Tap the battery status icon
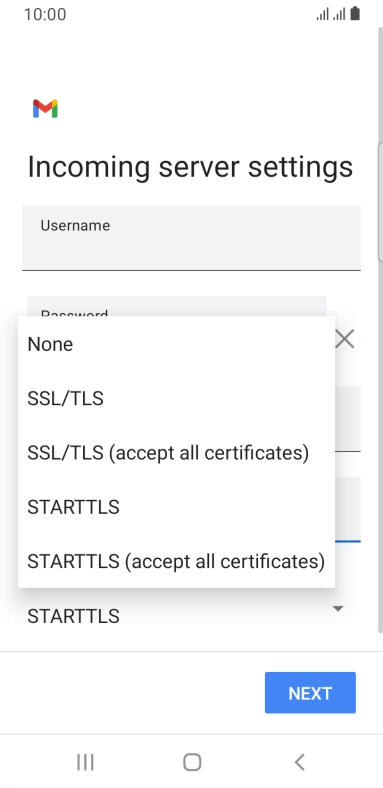The height and width of the screenshot is (788, 383). click(x=355, y=14)
